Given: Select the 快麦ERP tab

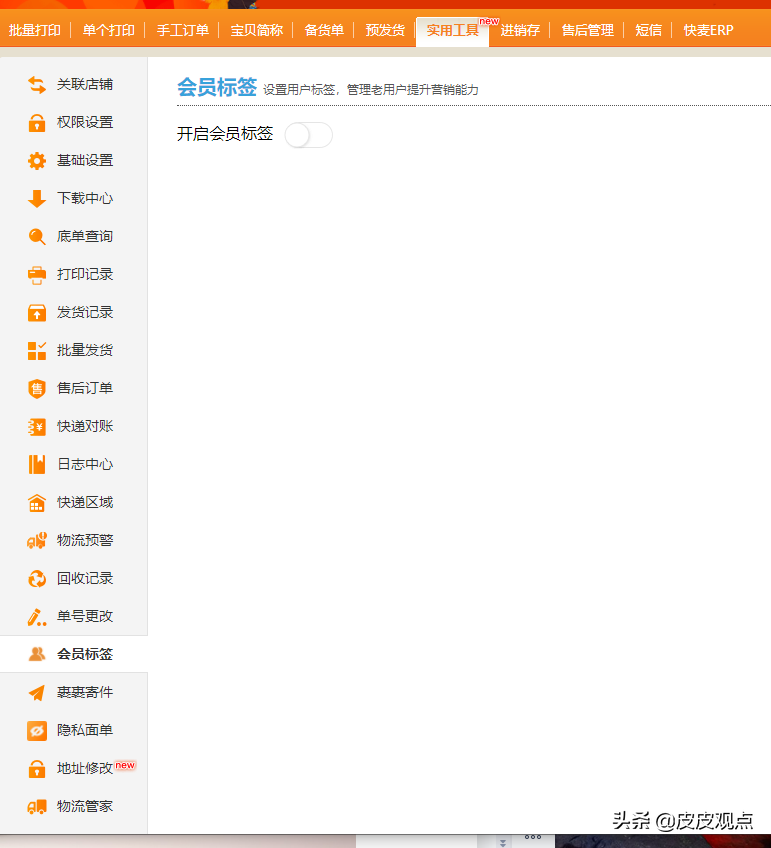Looking at the screenshot, I should pos(708,30).
